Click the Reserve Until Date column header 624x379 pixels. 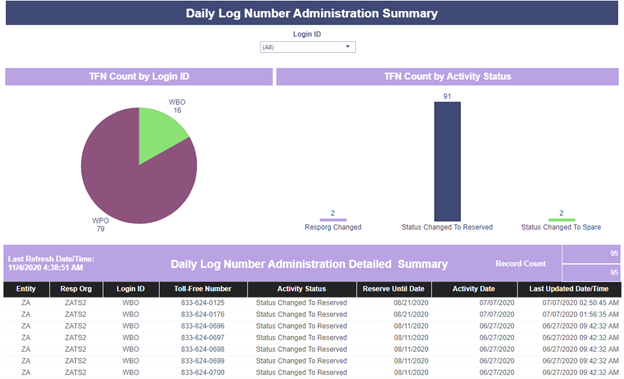coord(393,289)
